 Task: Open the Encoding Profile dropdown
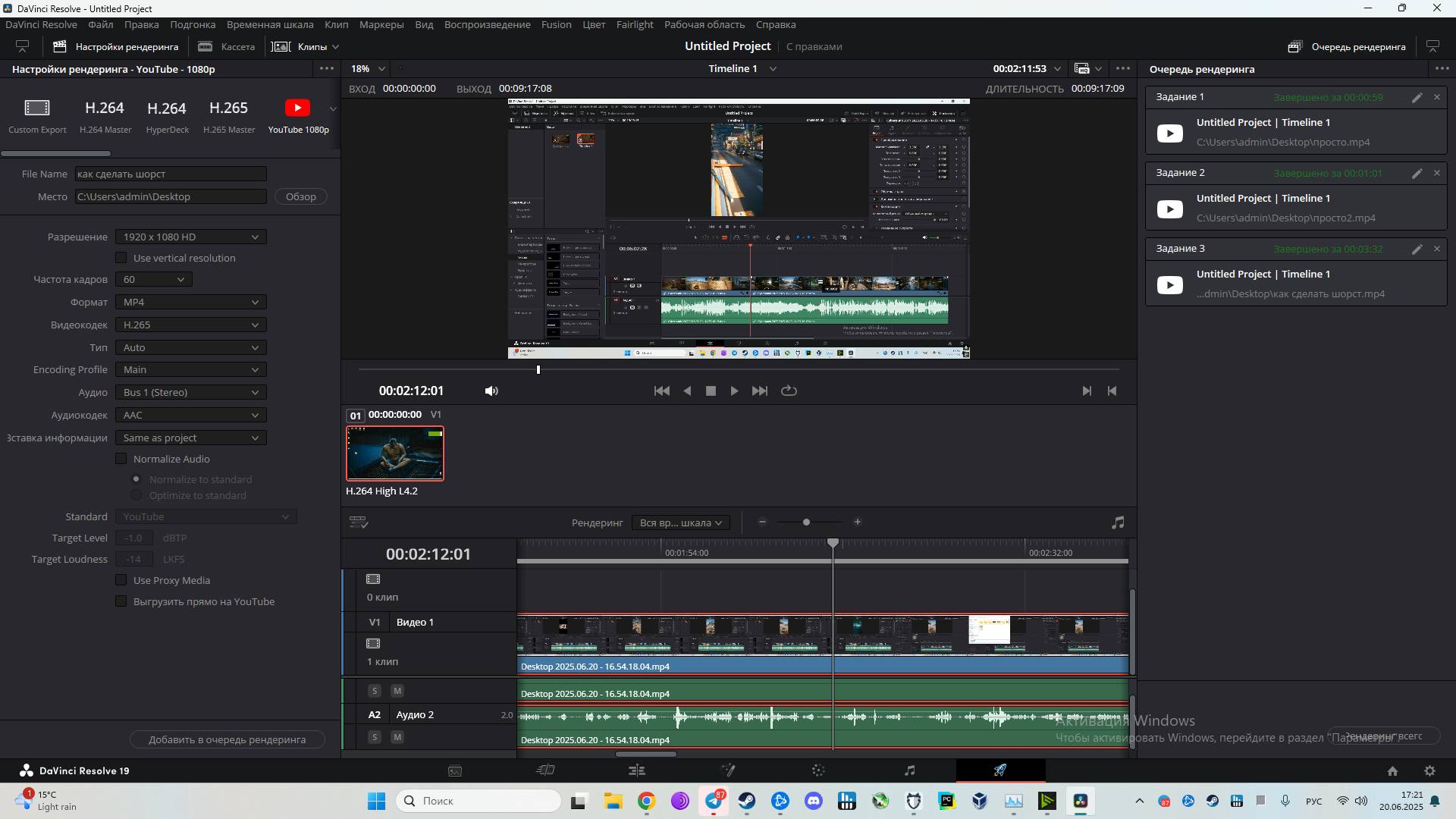coord(190,370)
